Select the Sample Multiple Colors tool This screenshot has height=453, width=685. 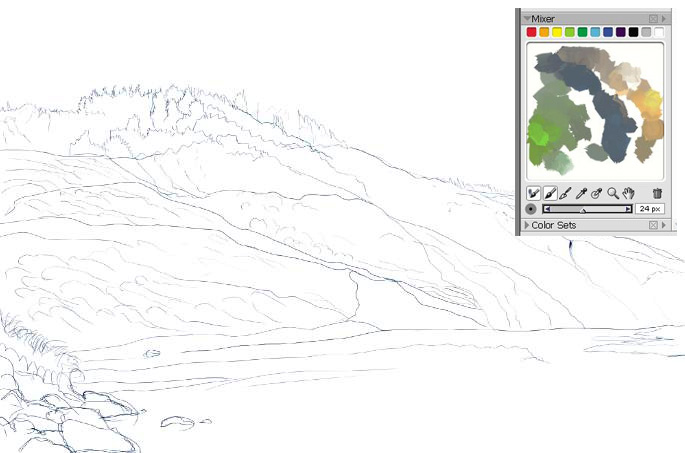pos(597,193)
